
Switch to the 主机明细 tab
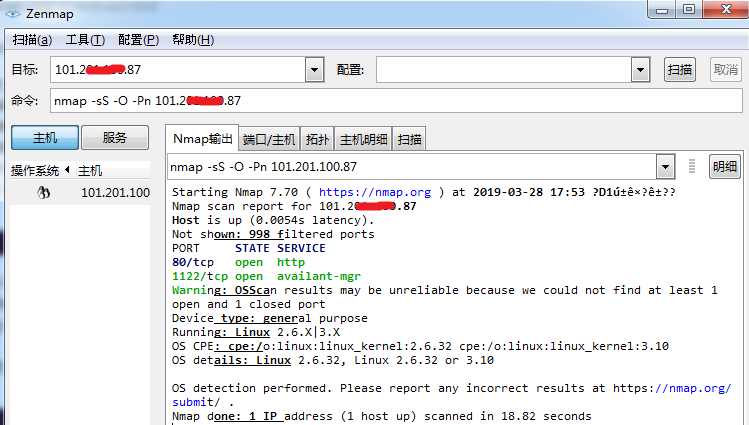[364, 139]
